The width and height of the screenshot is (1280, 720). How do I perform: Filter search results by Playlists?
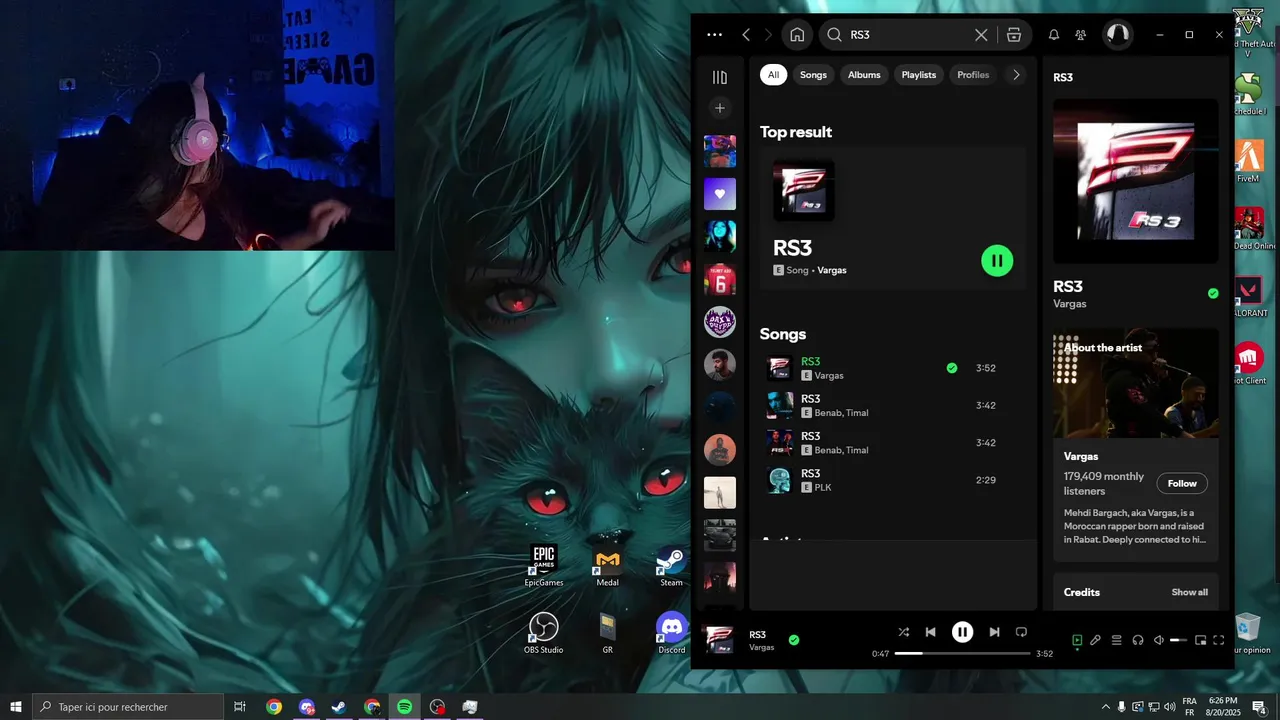[x=919, y=75]
